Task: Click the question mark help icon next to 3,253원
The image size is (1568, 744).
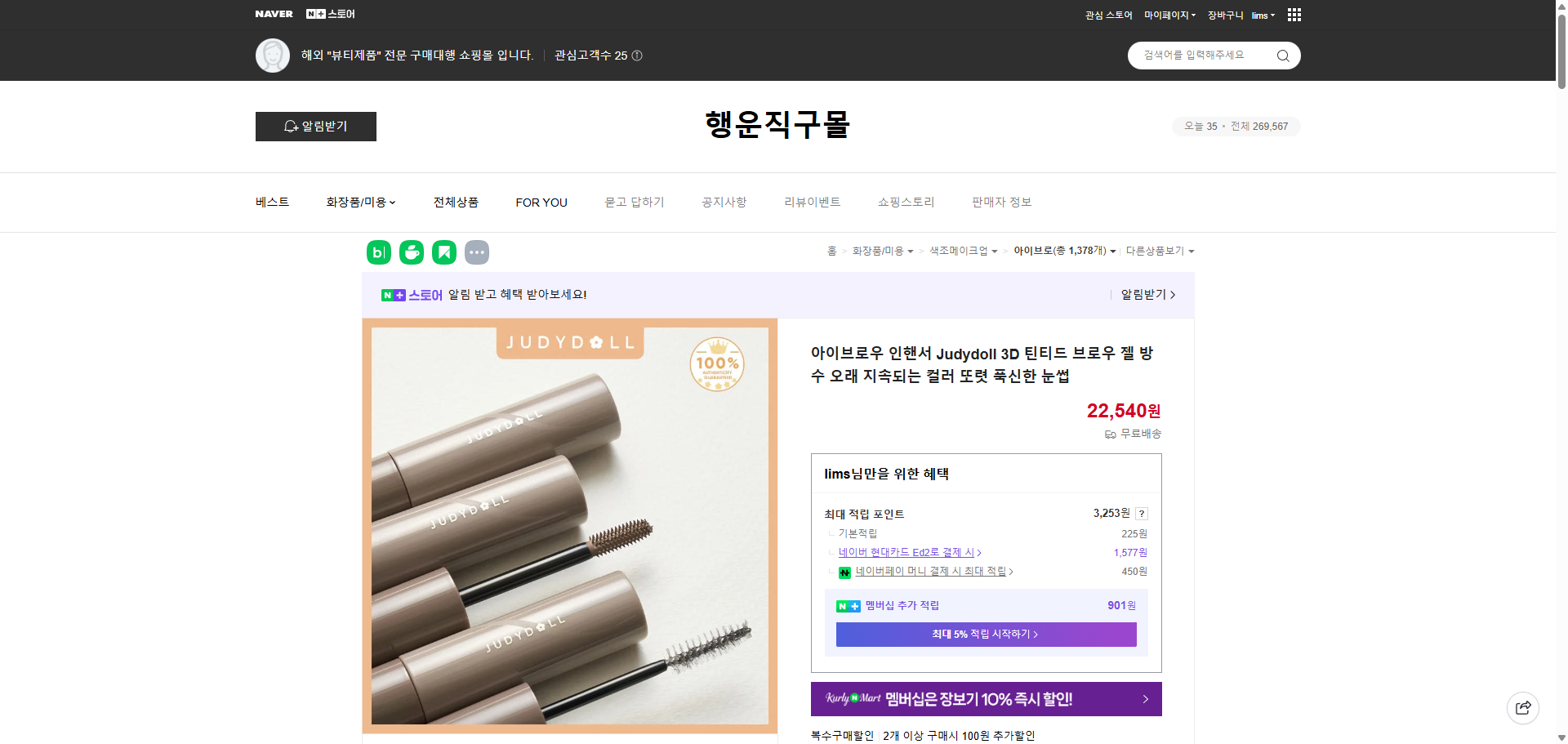Action: (x=1141, y=514)
